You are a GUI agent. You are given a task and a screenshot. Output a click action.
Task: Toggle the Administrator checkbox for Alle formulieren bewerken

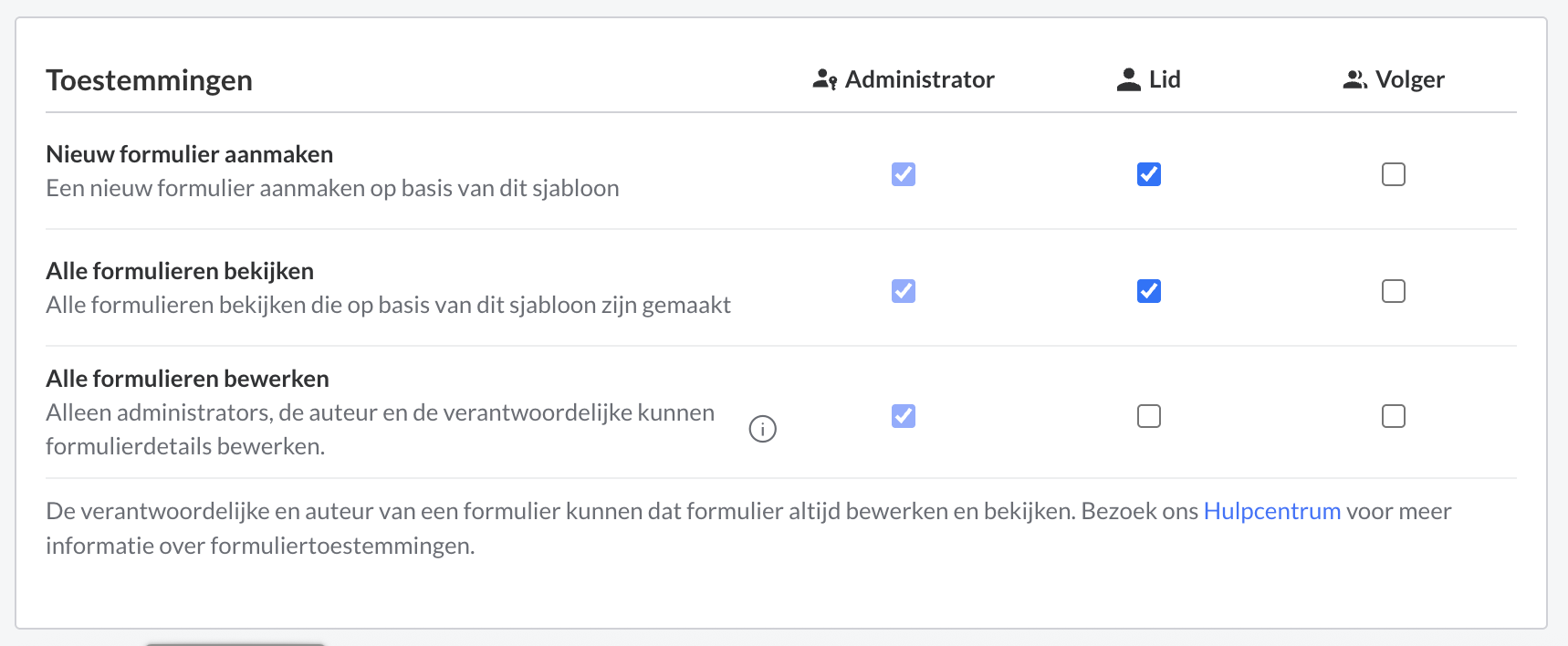903,416
